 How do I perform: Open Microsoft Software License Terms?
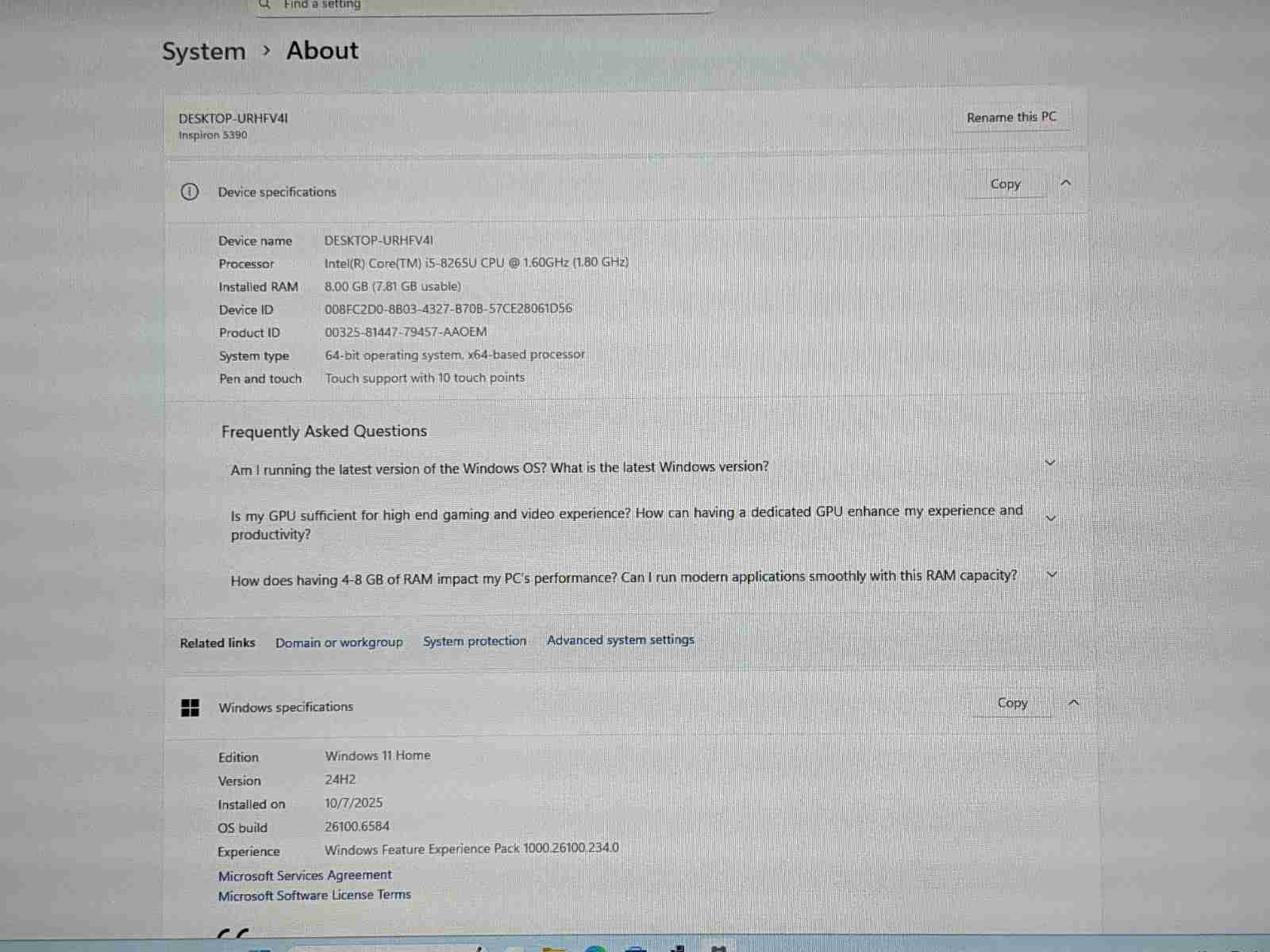pyautogui.click(x=314, y=895)
